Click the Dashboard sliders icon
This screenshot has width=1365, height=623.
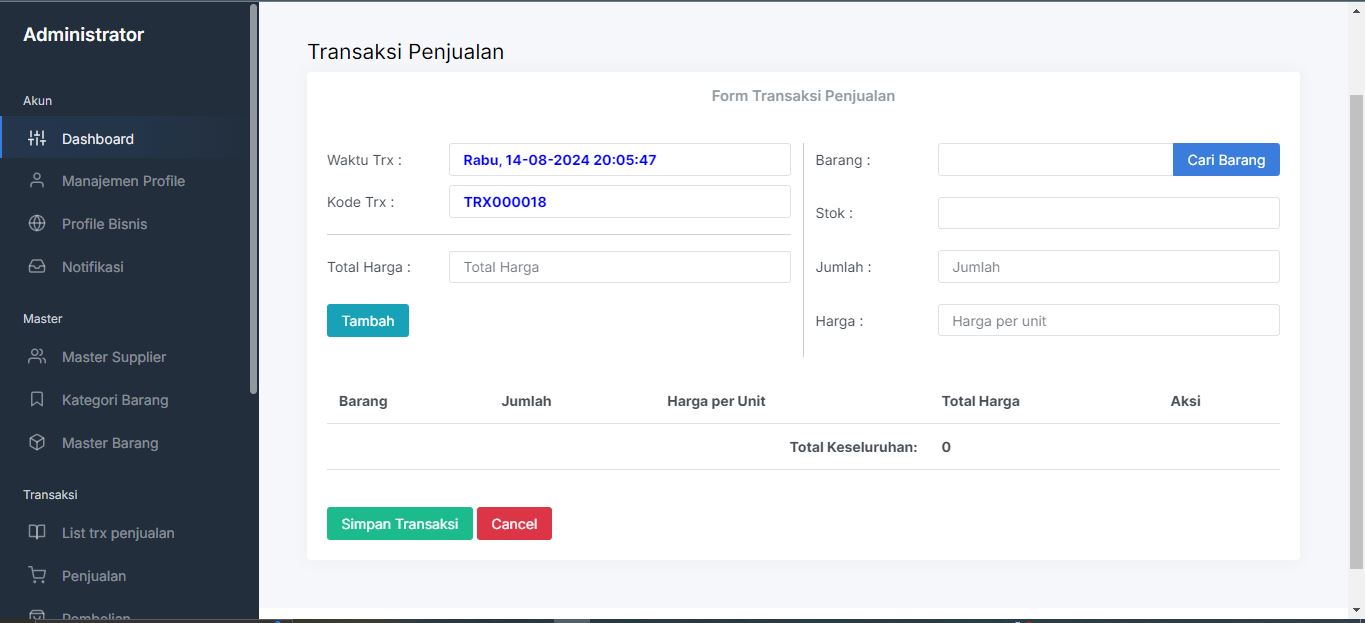(x=37, y=139)
